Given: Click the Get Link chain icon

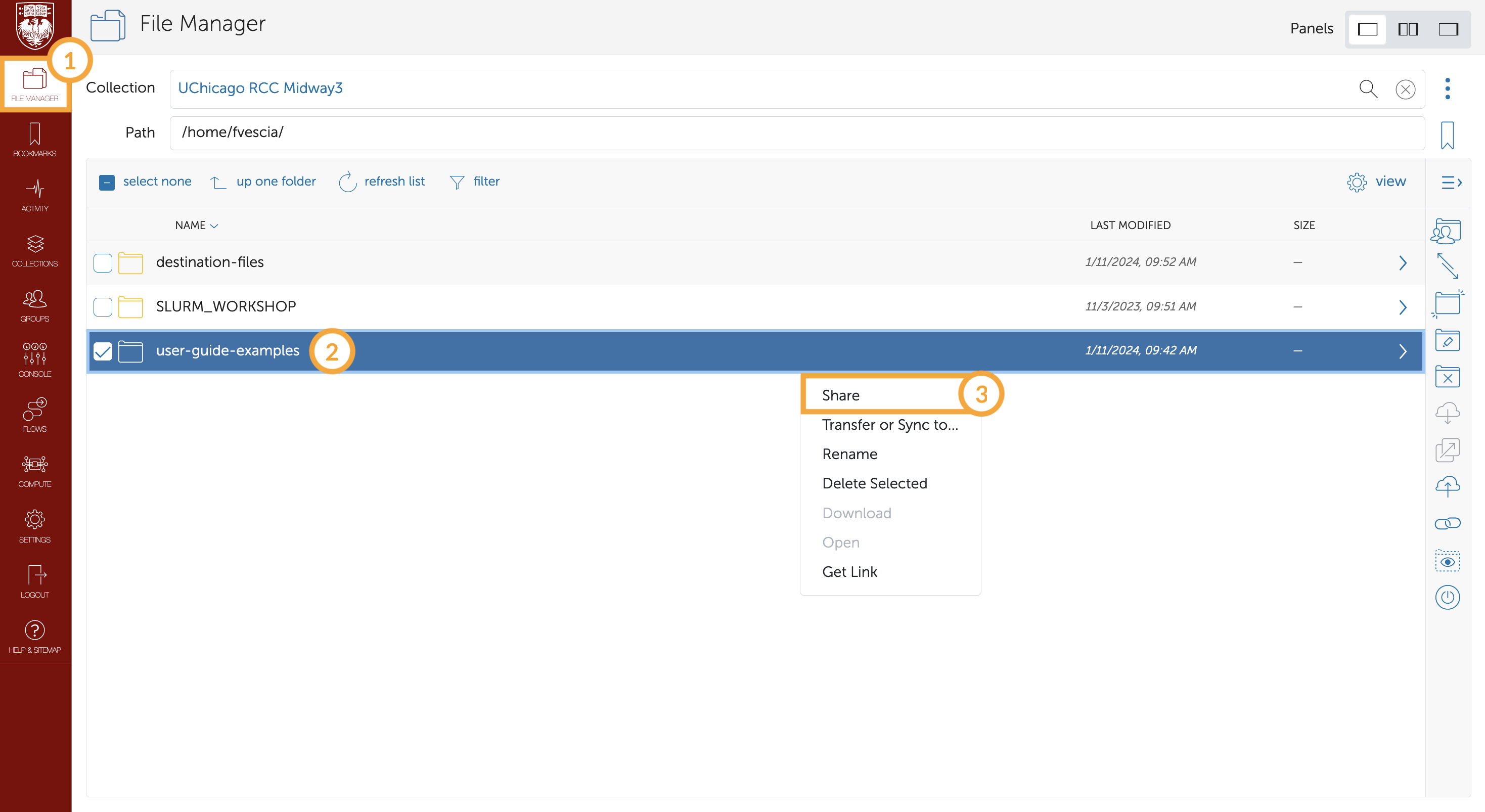Looking at the screenshot, I should coord(1447,523).
